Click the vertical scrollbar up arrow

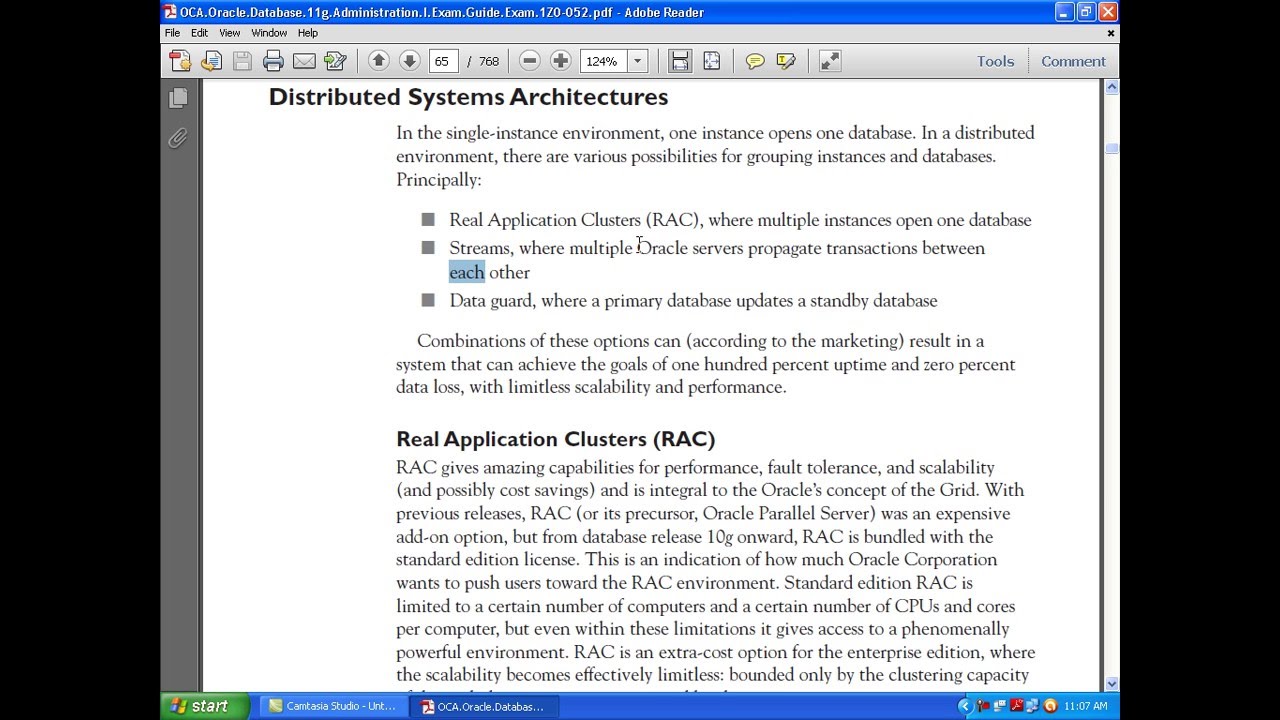pyautogui.click(x=1112, y=88)
